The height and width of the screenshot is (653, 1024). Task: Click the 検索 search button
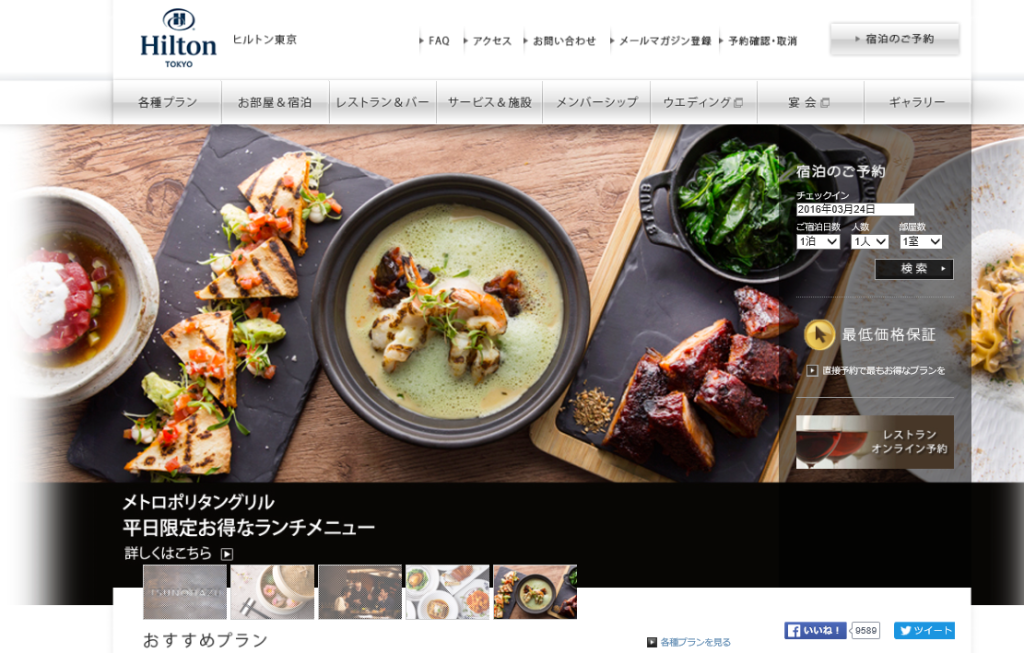914,268
